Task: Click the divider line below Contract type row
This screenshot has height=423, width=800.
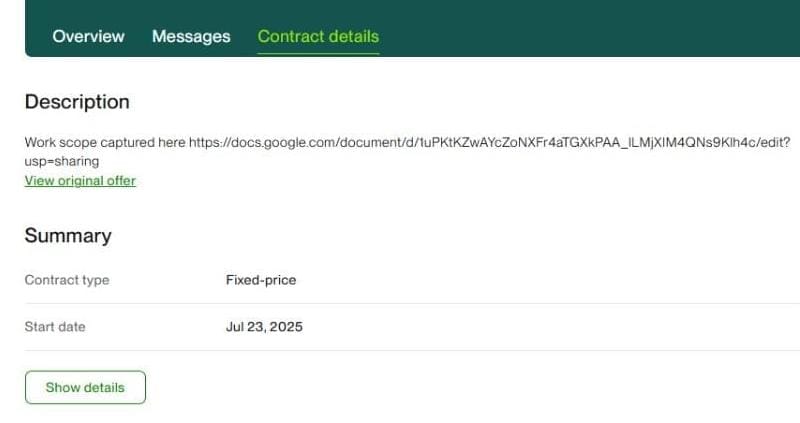Action: coord(400,303)
